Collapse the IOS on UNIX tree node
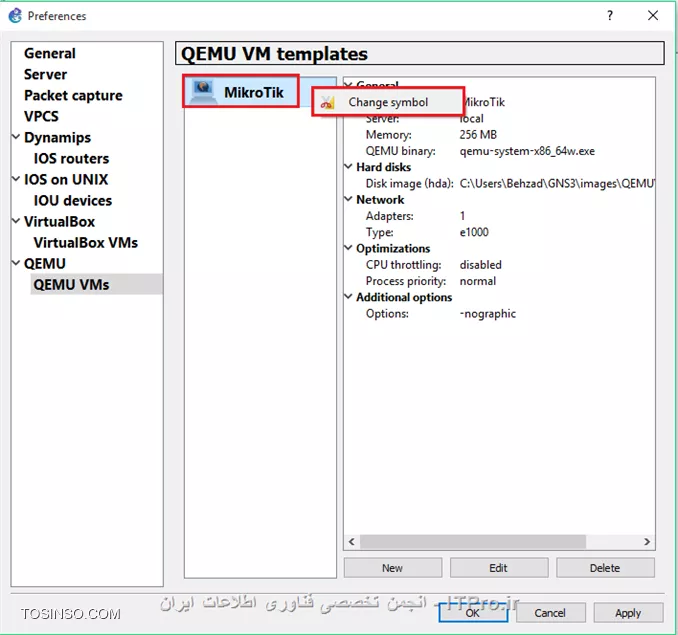The width and height of the screenshot is (678, 635). pyautogui.click(x=16, y=179)
